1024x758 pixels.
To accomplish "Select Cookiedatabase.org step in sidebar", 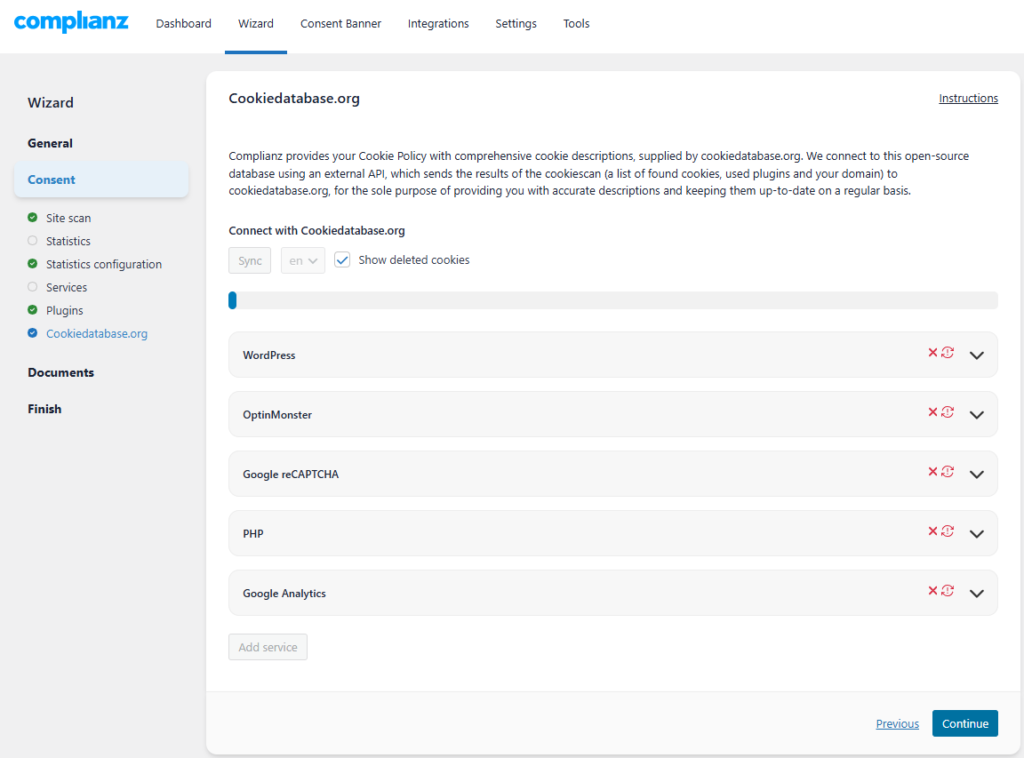I will [x=97, y=334].
